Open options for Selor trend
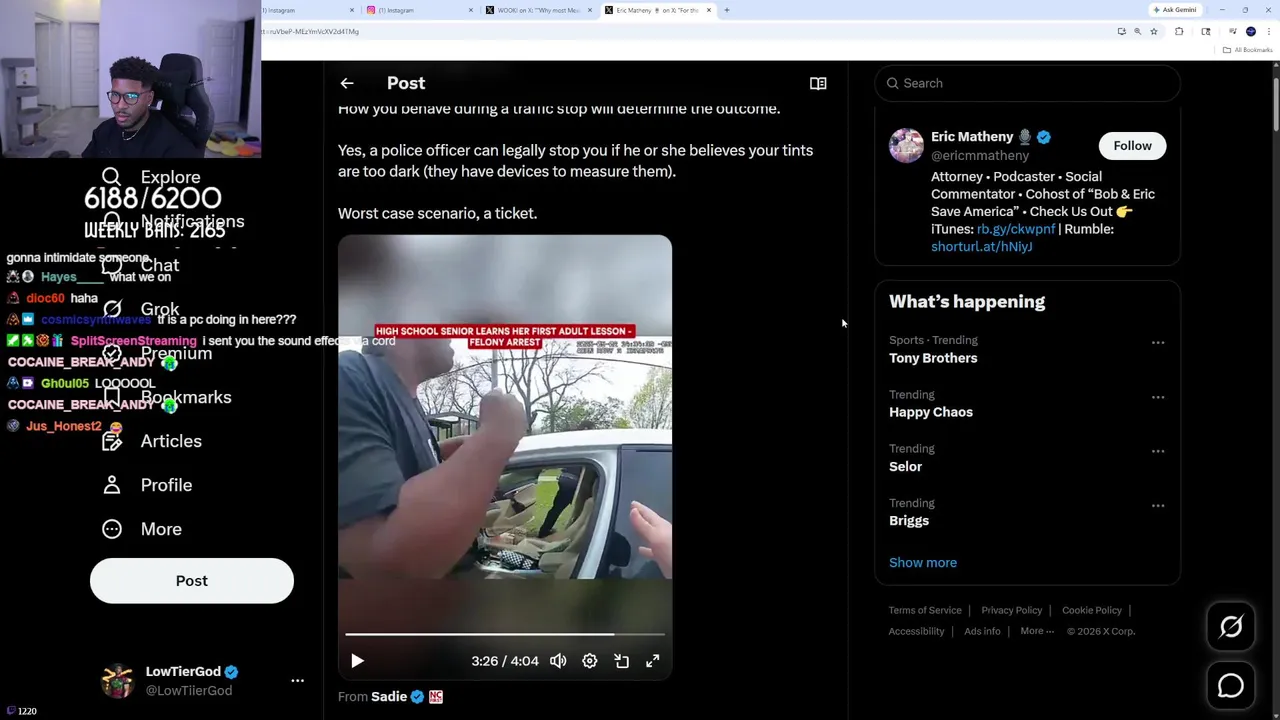This screenshot has width=1280, height=720. tap(1158, 451)
